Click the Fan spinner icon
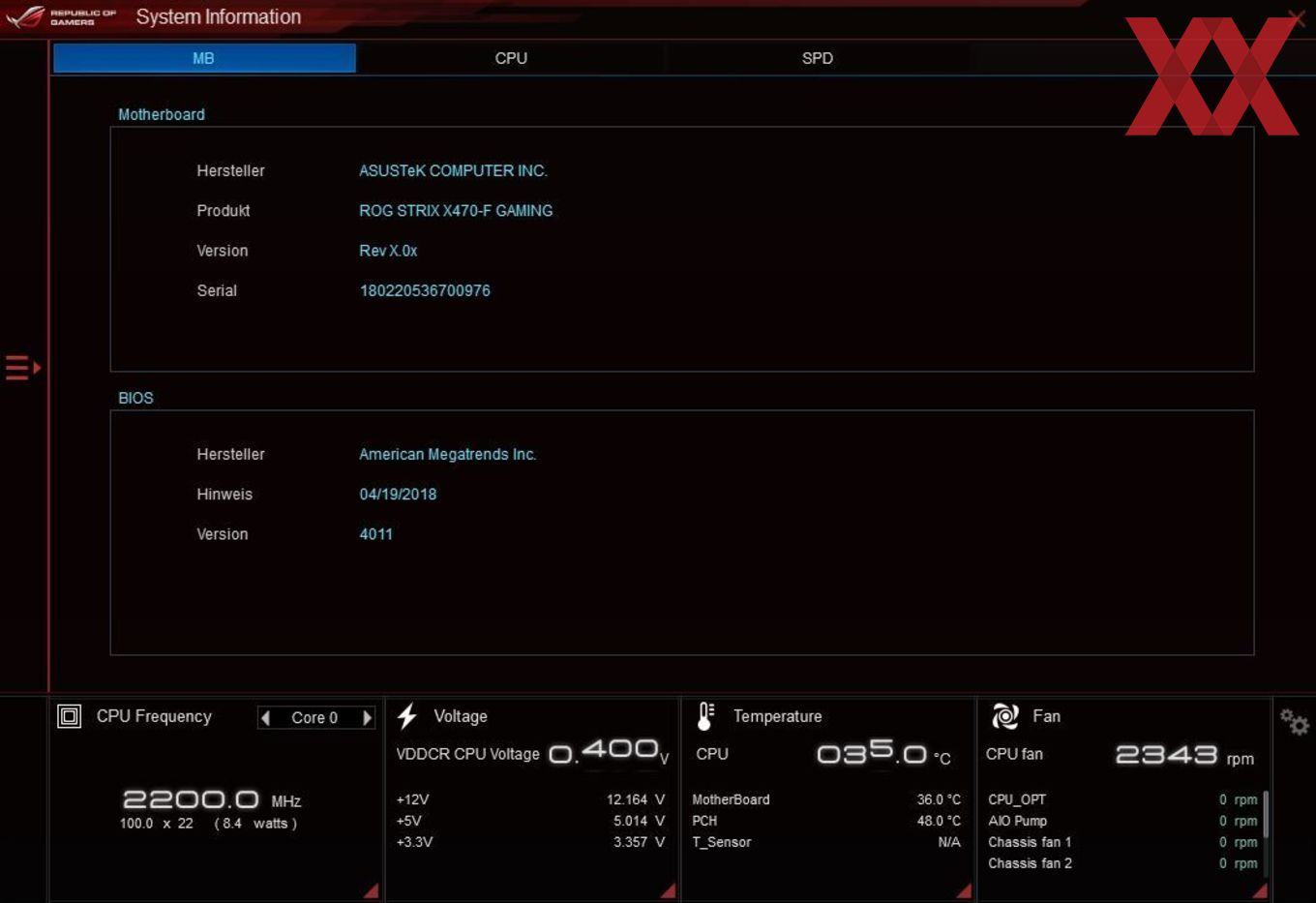 click(1005, 716)
